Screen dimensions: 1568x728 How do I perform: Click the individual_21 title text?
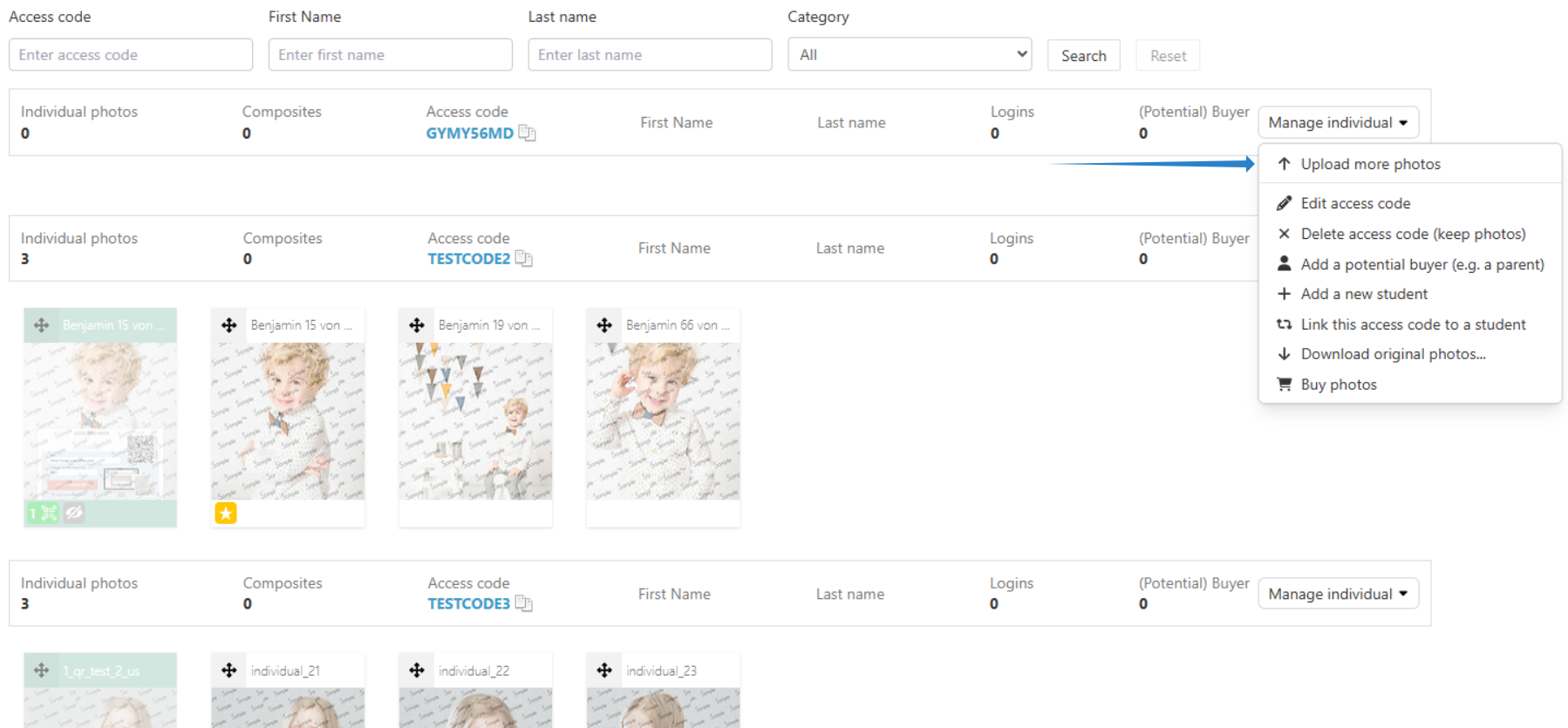point(285,670)
